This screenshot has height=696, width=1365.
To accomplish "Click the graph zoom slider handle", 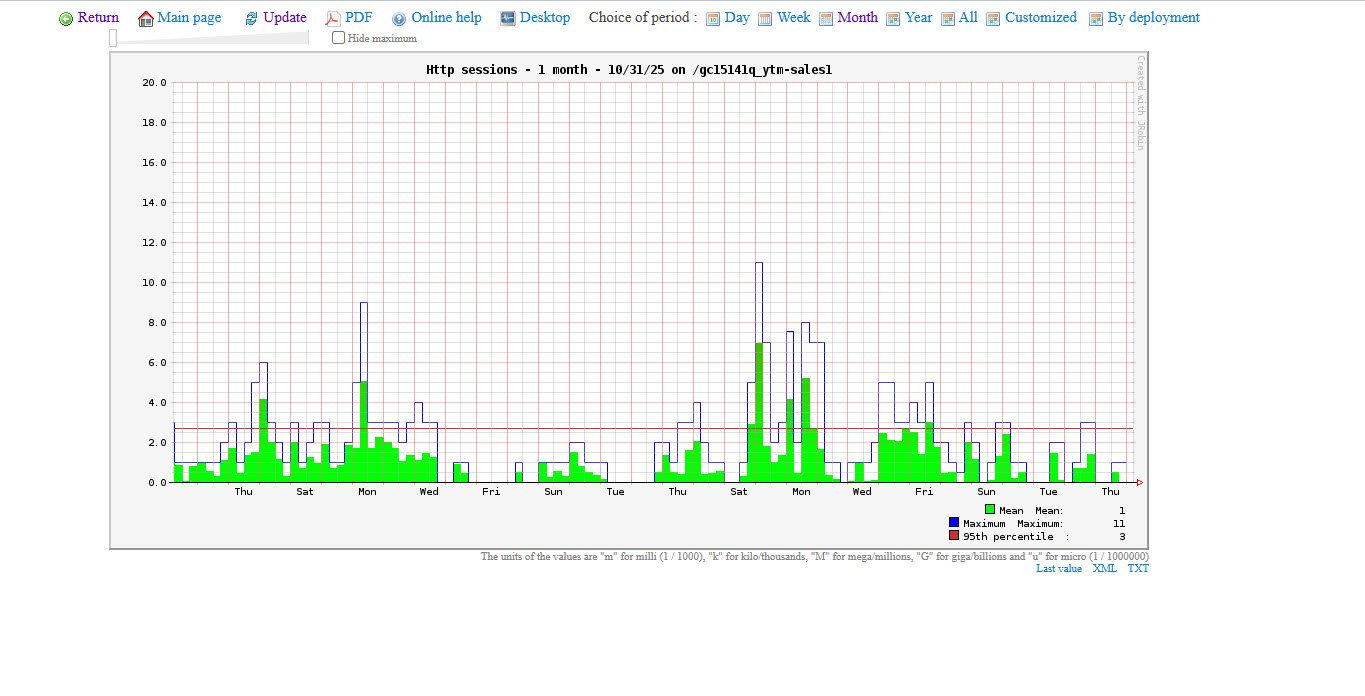I will pyautogui.click(x=114, y=38).
